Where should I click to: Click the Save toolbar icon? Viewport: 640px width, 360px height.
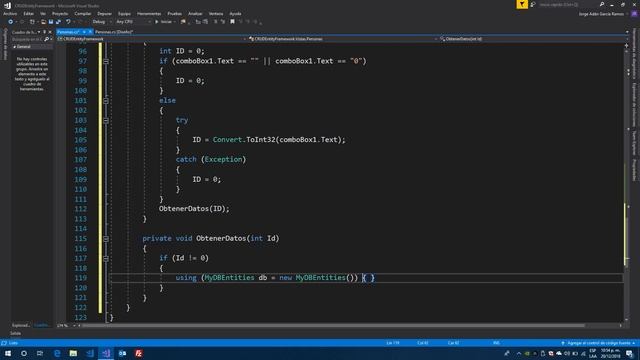51,22
